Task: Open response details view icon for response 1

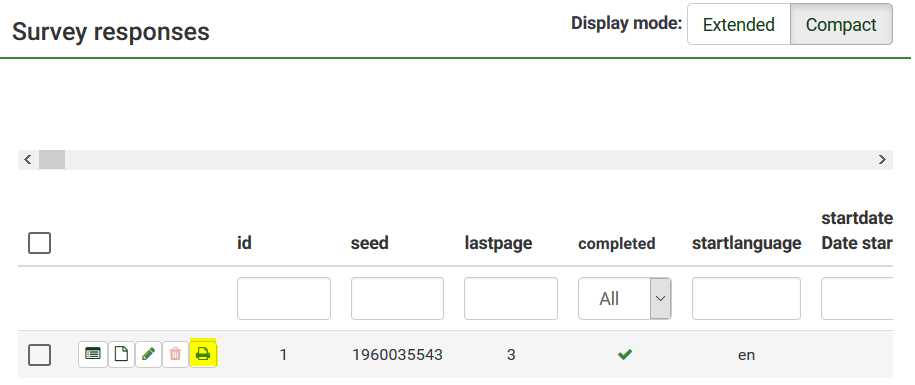Action: tap(93, 354)
